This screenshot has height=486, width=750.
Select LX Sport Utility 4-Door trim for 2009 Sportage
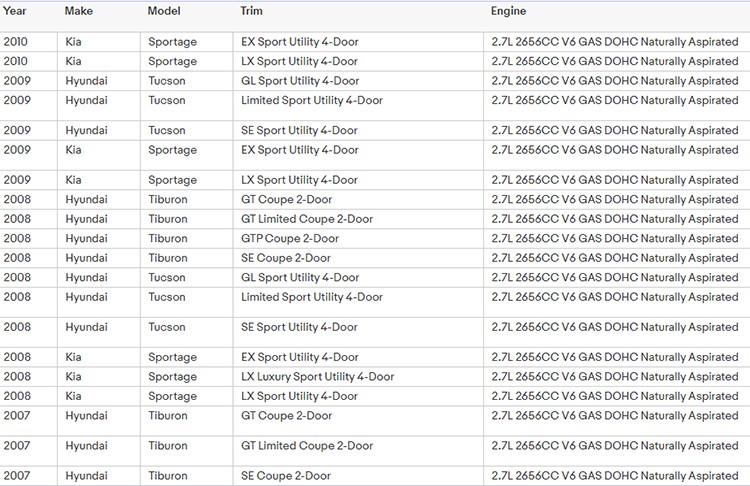tap(299, 180)
